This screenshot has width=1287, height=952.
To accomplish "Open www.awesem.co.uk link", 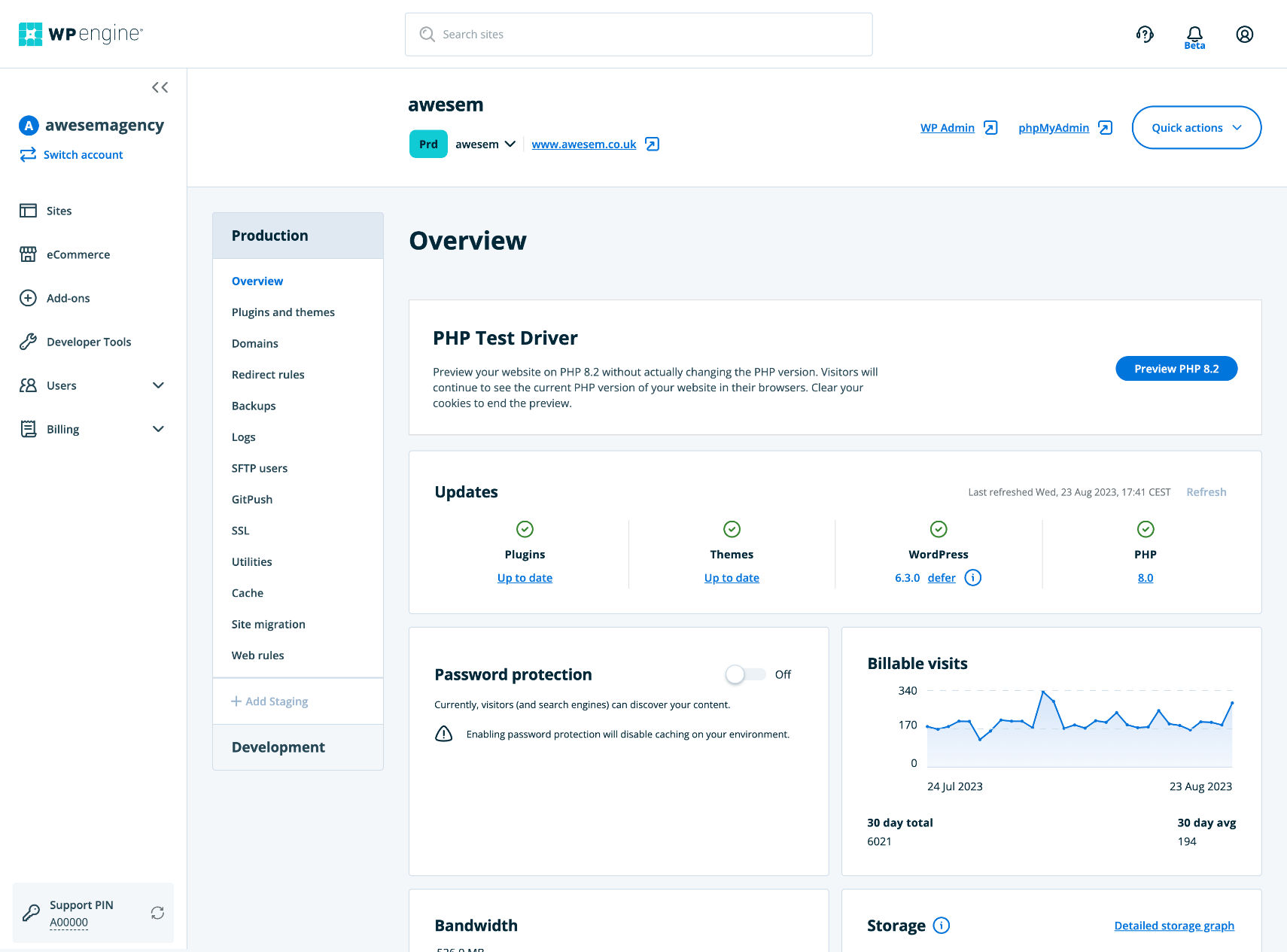I will (584, 144).
